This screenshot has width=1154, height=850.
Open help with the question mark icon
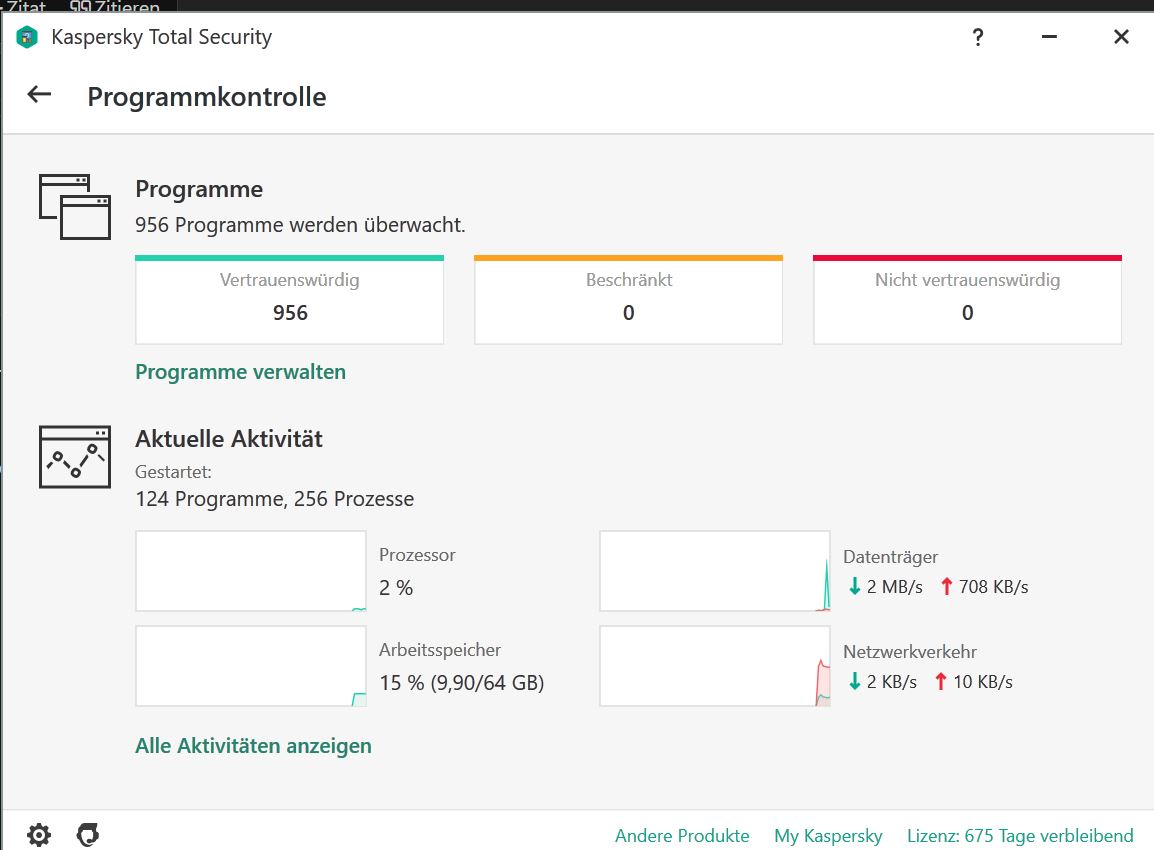[977, 37]
